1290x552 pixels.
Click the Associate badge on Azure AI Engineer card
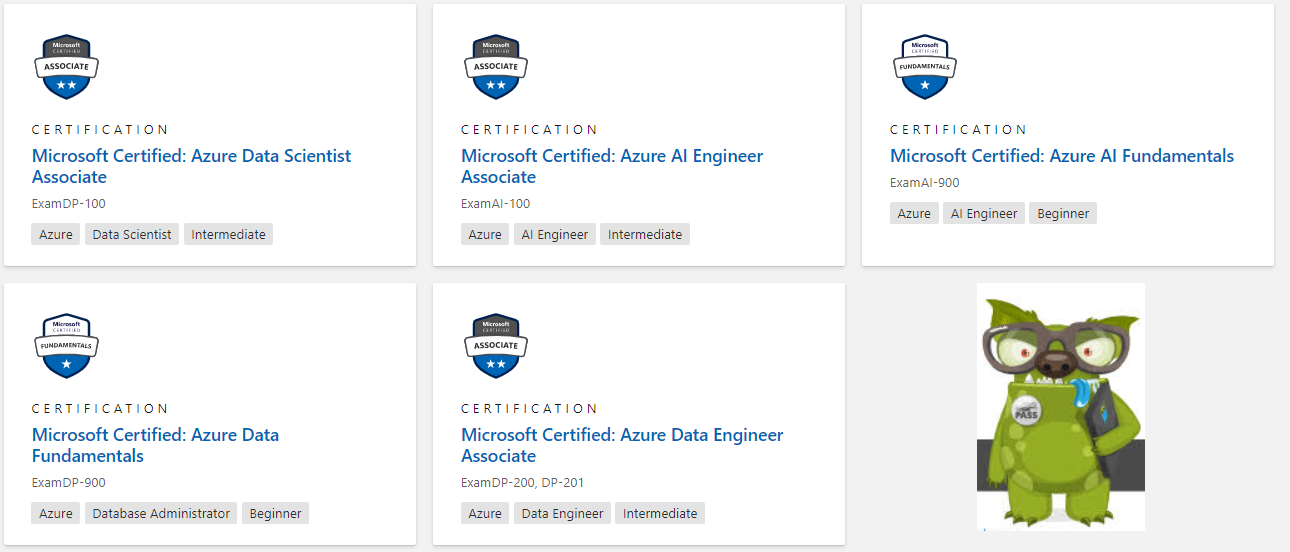(x=496, y=67)
